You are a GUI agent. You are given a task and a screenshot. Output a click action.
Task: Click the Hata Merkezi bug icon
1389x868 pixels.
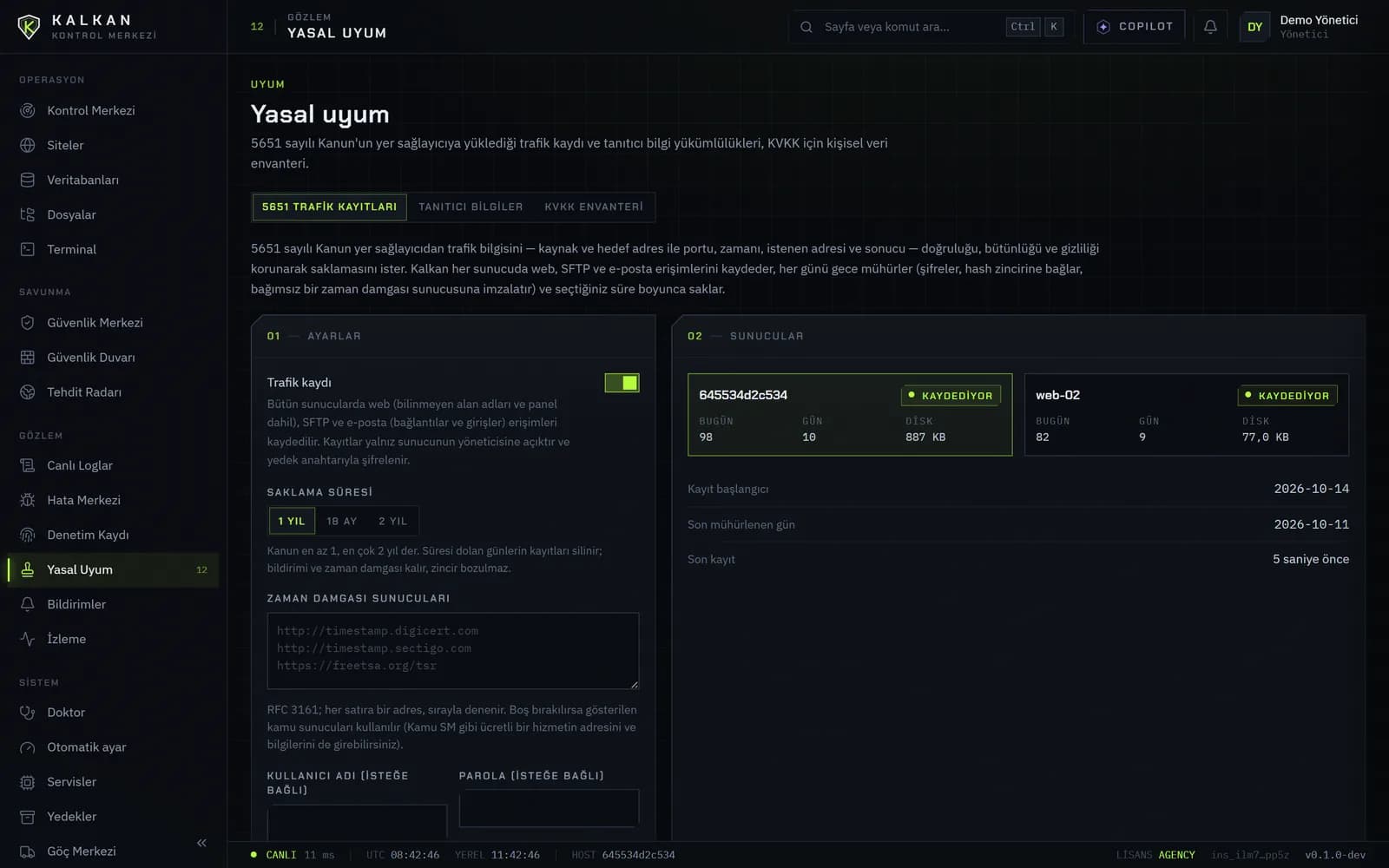click(x=28, y=500)
